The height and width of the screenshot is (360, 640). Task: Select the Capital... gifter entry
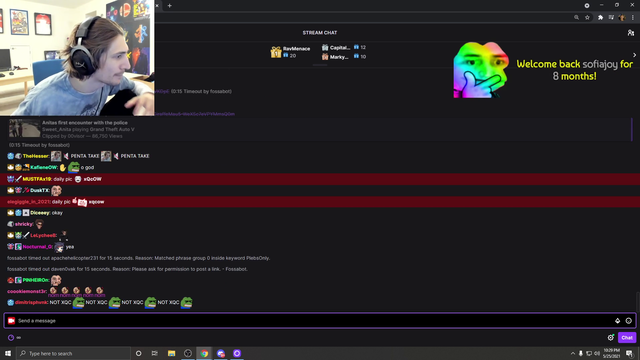[343, 48]
